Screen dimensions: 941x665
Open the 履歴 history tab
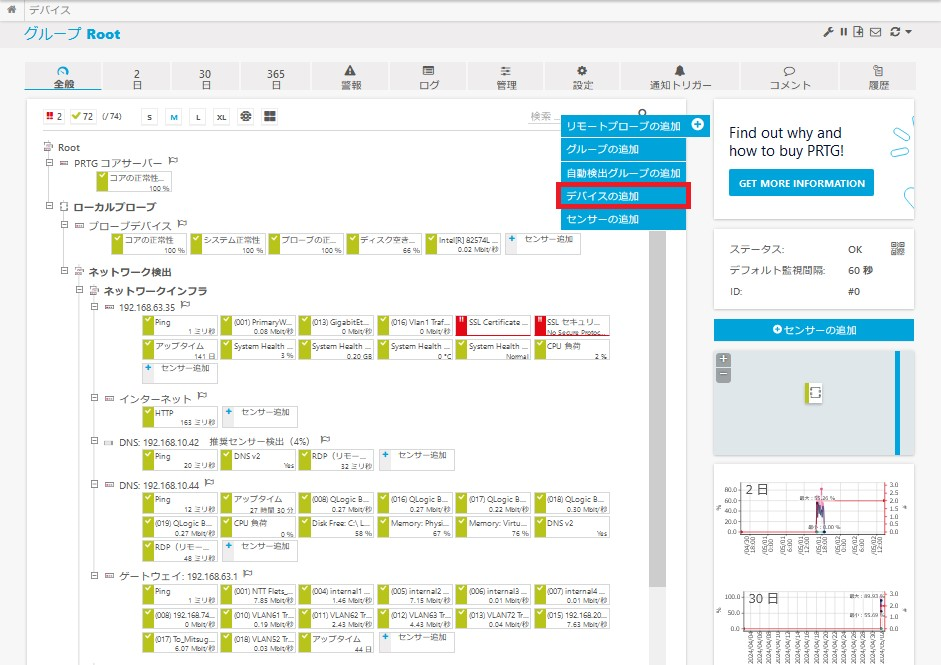tap(878, 77)
